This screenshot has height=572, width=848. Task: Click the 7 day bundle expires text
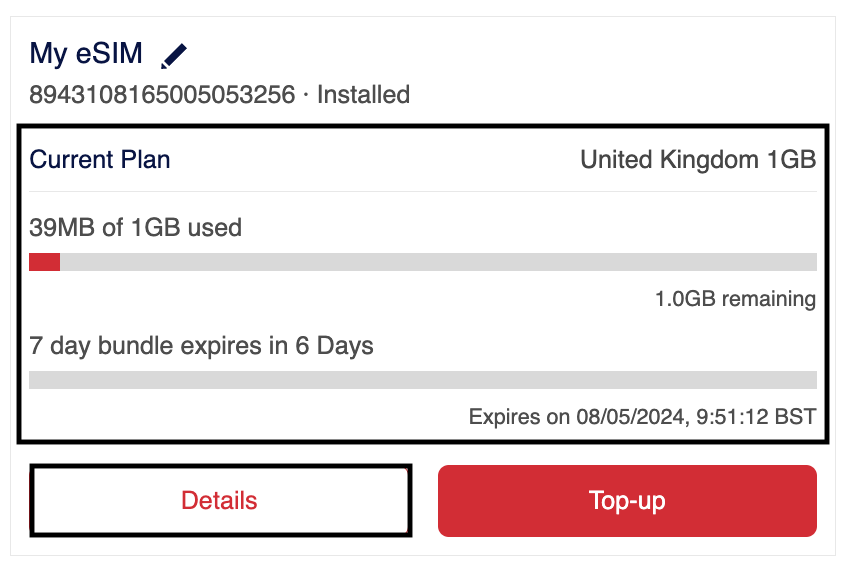(201, 347)
